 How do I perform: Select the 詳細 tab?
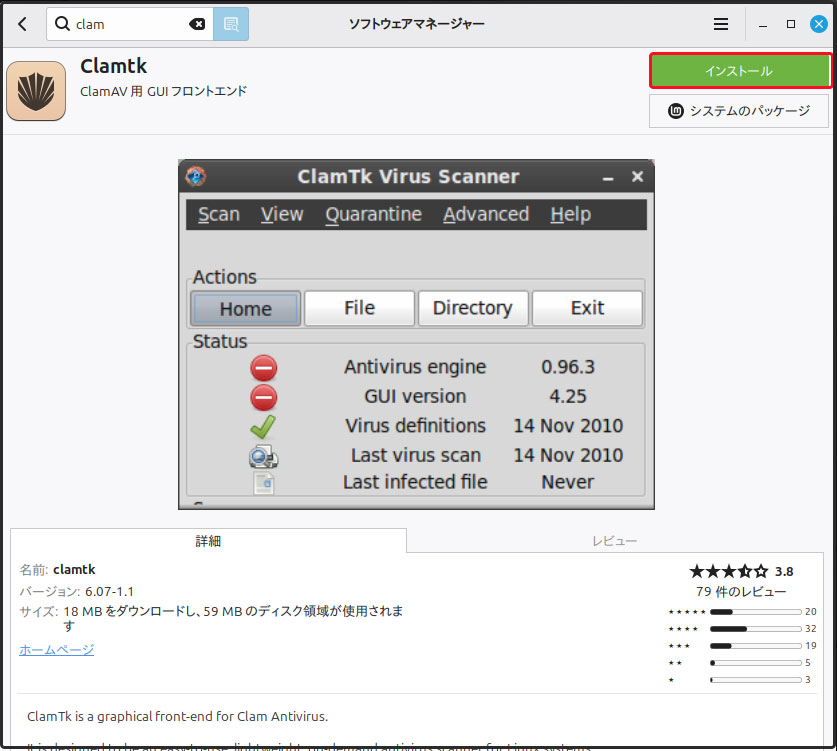[x=208, y=541]
